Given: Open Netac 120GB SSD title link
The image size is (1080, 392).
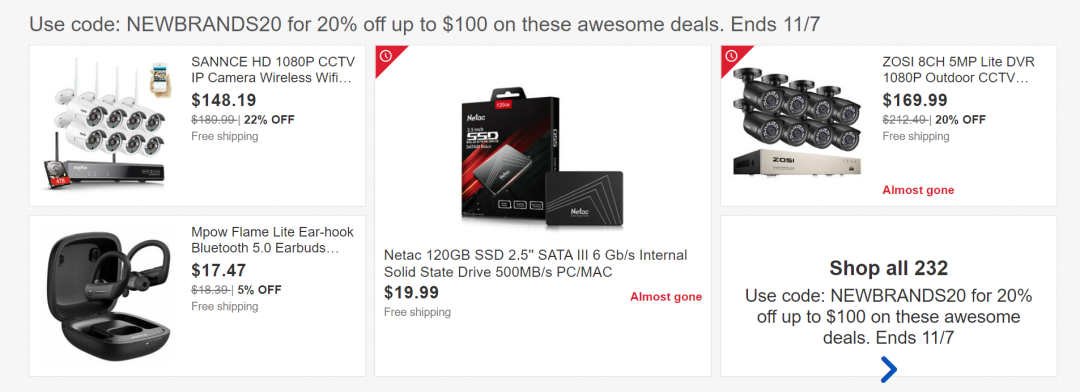Looking at the screenshot, I should pos(535,264).
